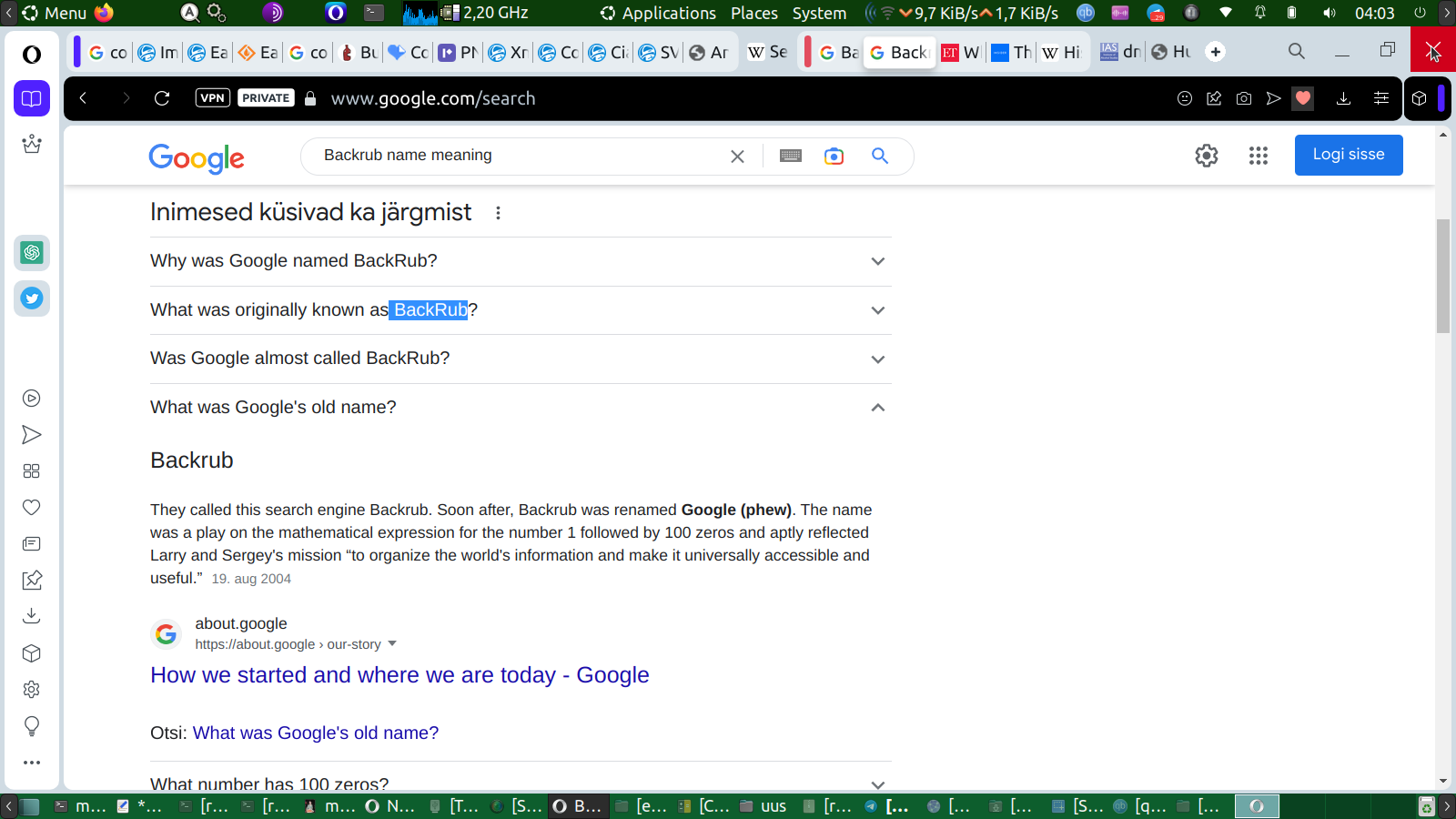Click the address bar showing www.google.com/search
The width and height of the screenshot is (1456, 819).
tap(433, 98)
